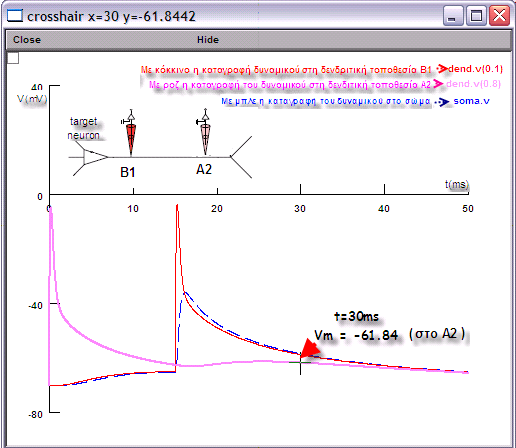The width and height of the screenshot is (516, 448).
Task: Click the crosshair marker at t=30
Action: (x=300, y=362)
